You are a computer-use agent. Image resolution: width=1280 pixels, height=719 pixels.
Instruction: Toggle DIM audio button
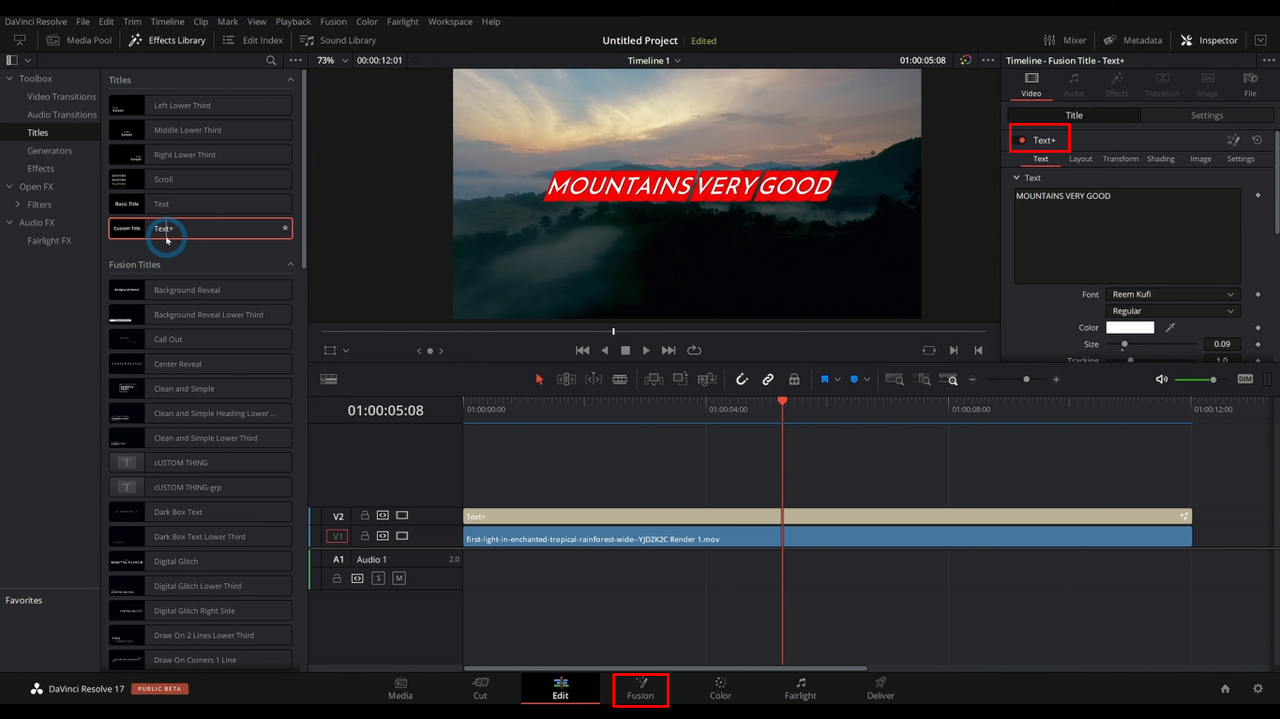pyautogui.click(x=1245, y=379)
